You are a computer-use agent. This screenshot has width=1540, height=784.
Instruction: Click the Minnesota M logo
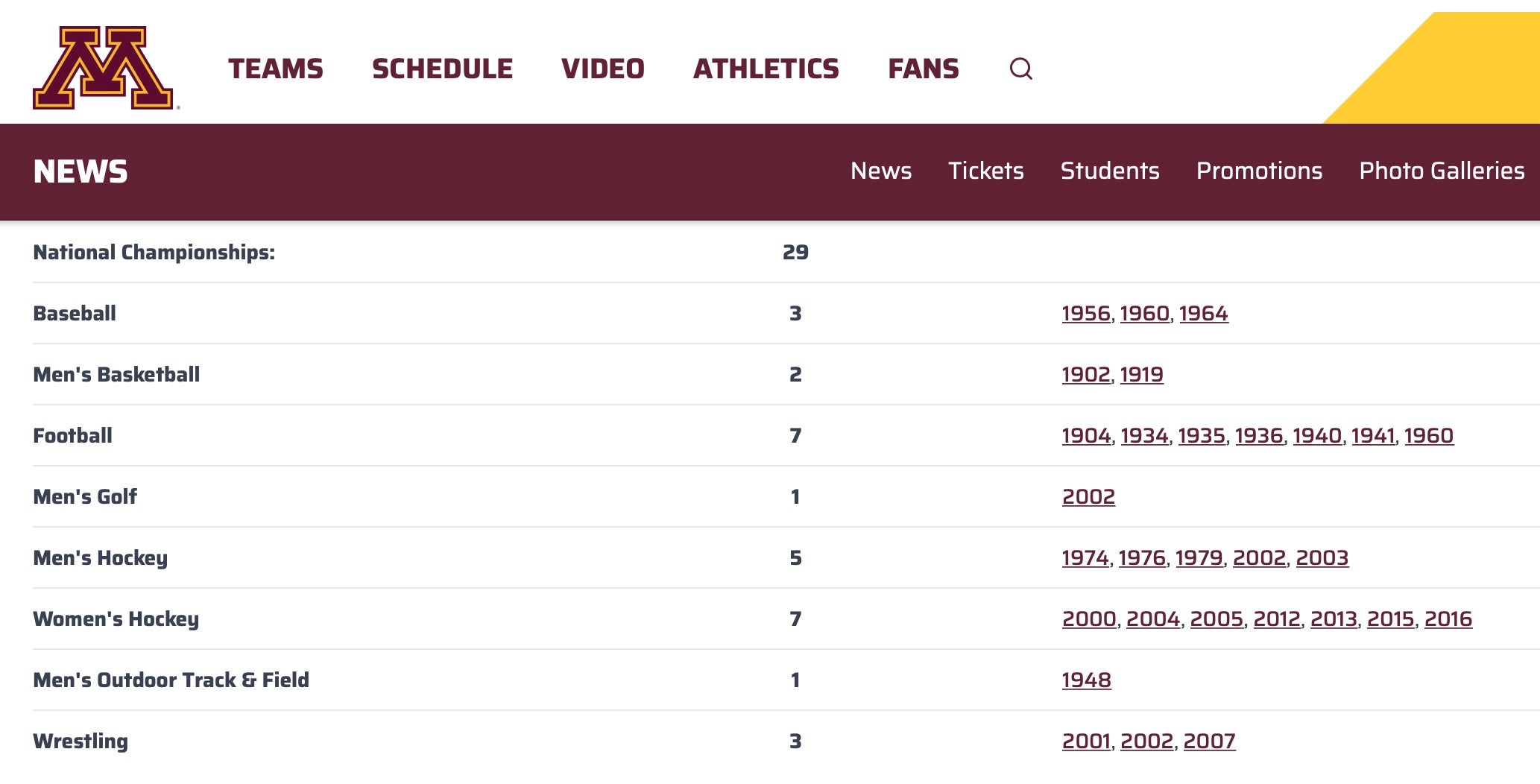coord(103,68)
